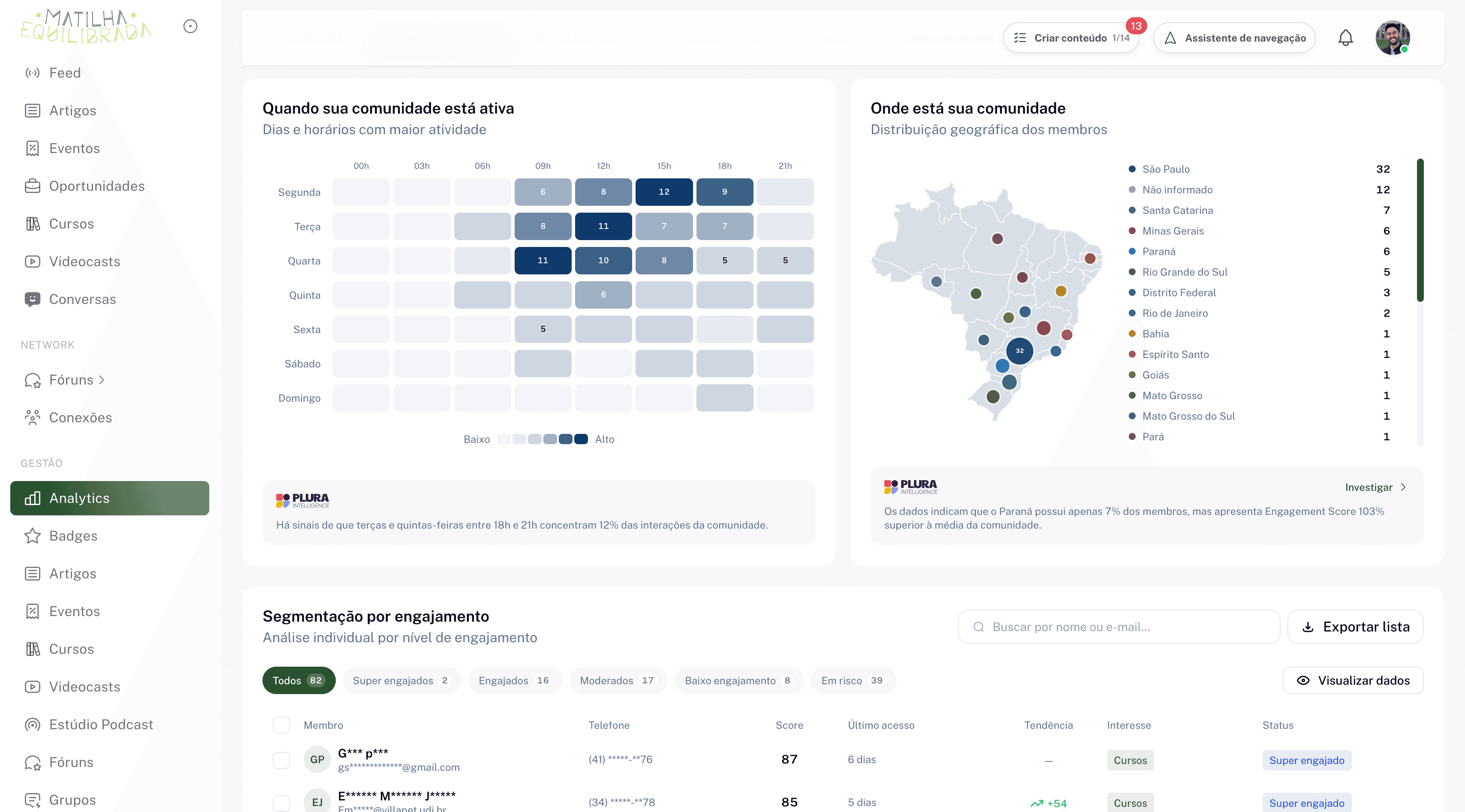Click Cursos interest tag on score 85 row
Screen dimensions: 1465x812
1130,803
